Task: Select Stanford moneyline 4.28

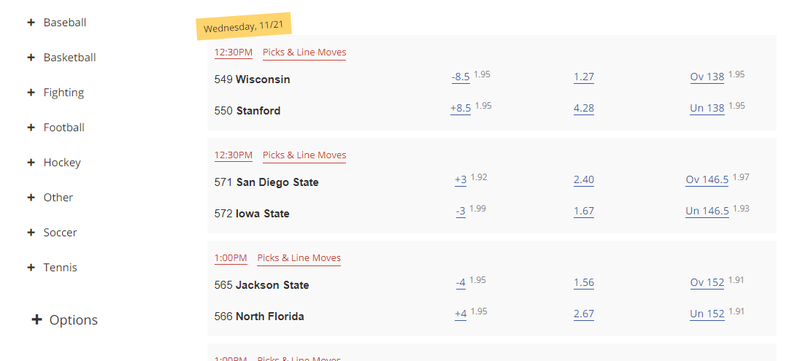Action: 584,108
